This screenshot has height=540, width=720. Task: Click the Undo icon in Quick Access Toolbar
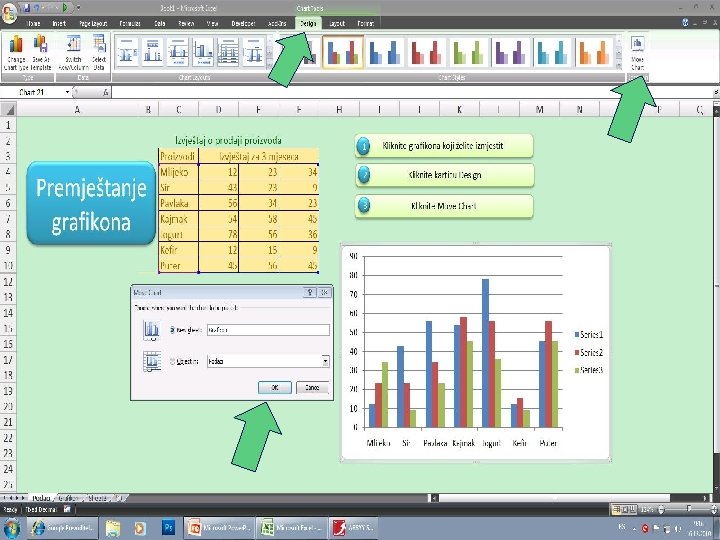click(38, 8)
